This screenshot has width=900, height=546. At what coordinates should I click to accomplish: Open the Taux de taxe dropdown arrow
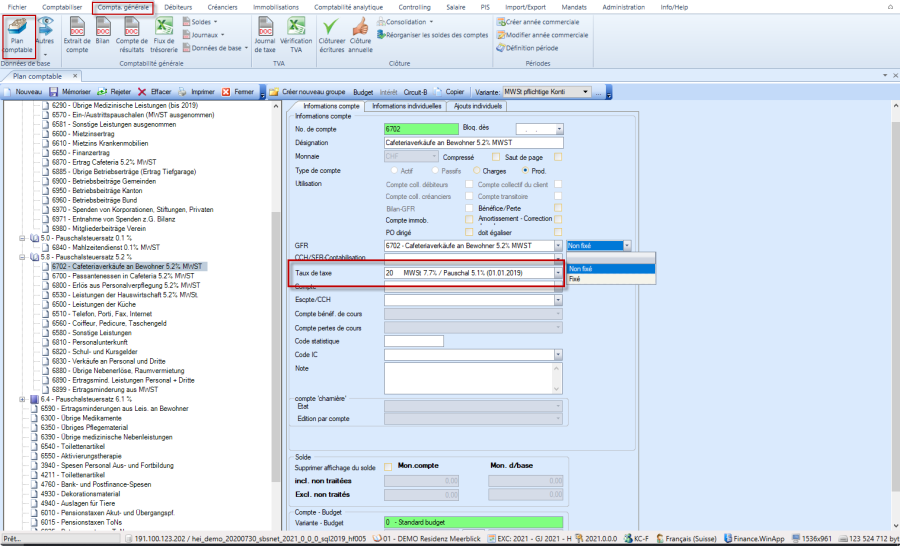pos(558,273)
